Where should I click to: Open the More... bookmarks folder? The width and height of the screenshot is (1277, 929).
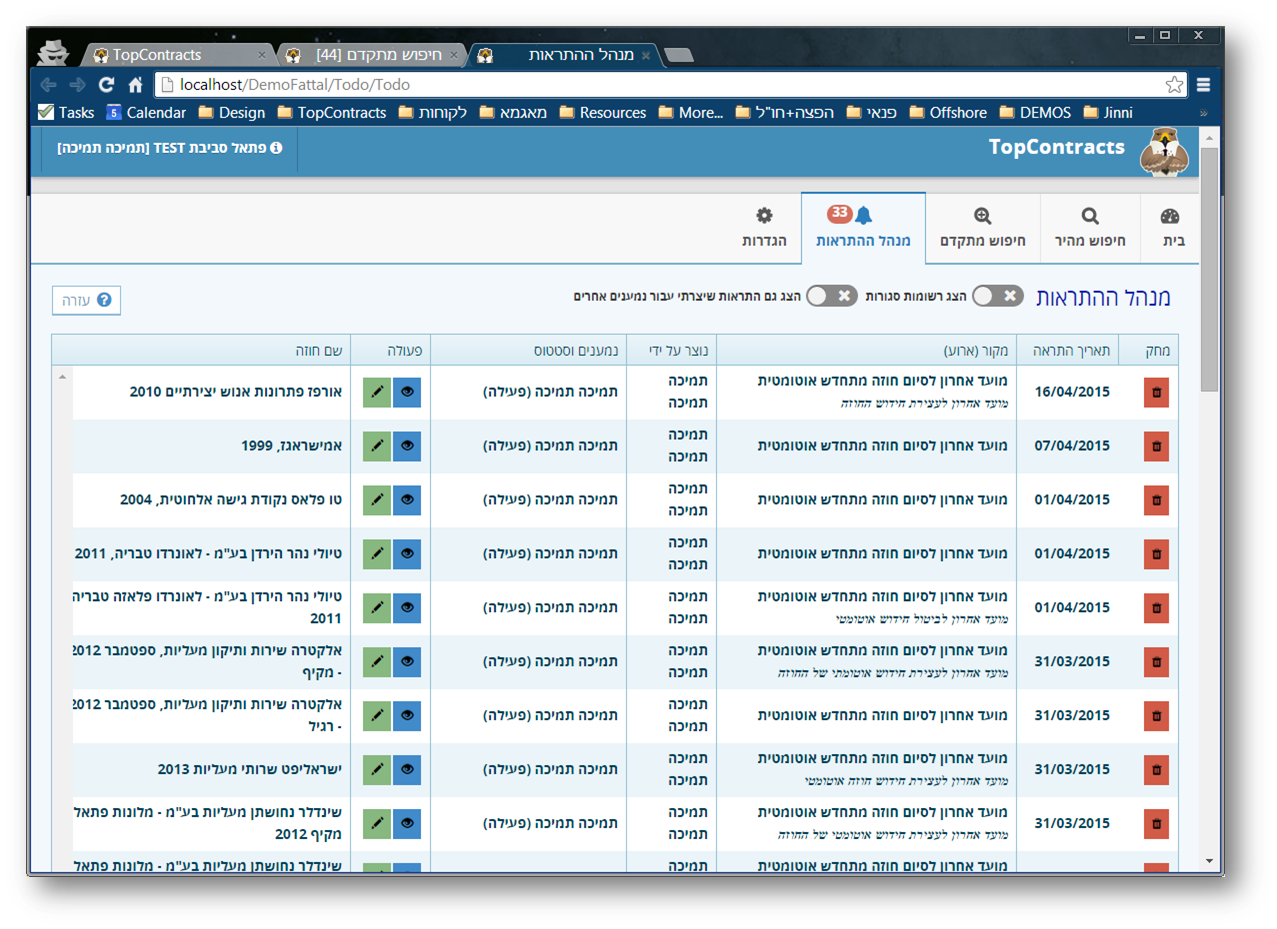click(691, 112)
